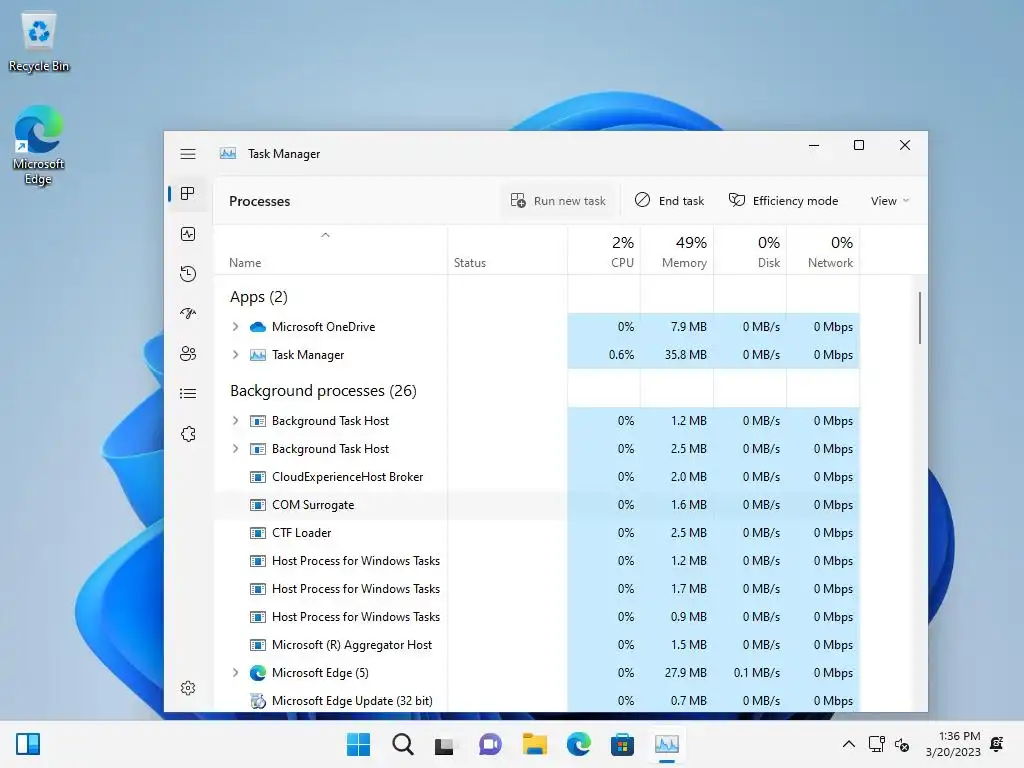
Task: Select Host Process for Windows Tasks 1.7 MB
Action: [537, 589]
